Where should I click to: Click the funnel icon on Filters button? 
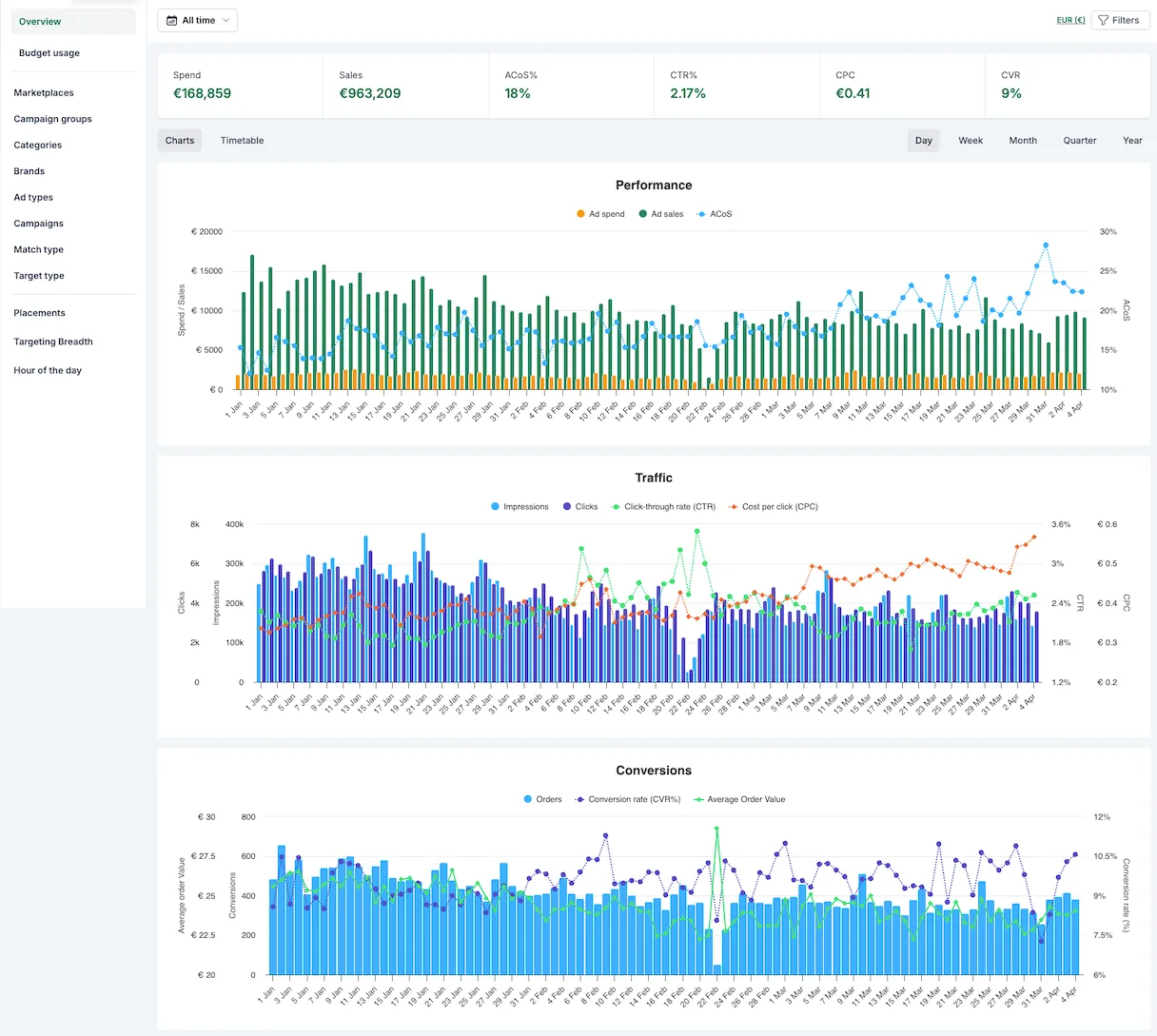click(x=1104, y=20)
